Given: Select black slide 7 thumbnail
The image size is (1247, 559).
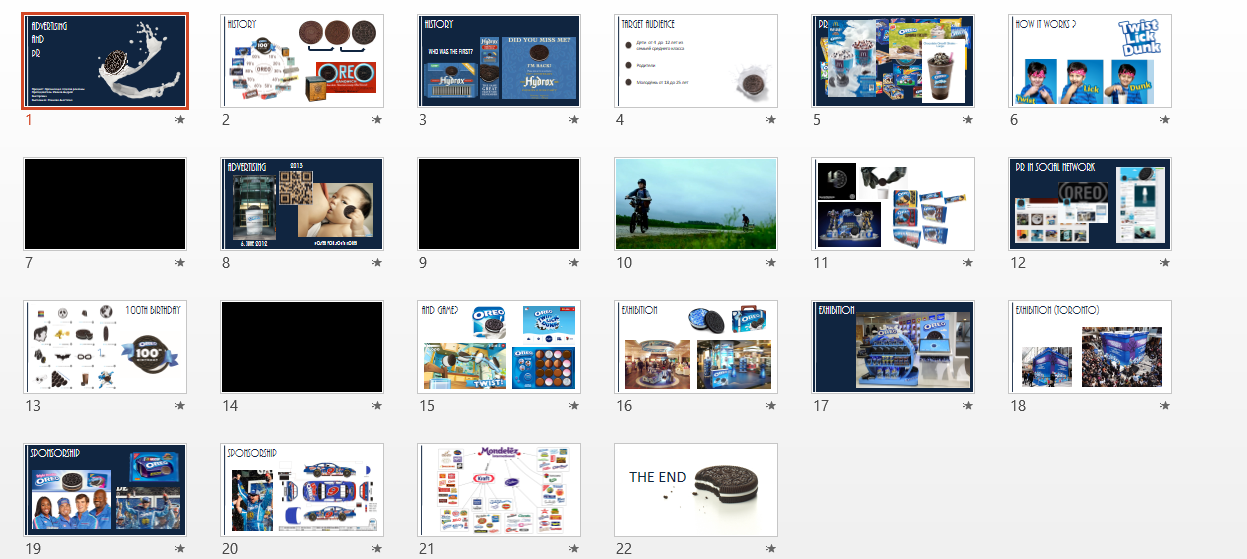Looking at the screenshot, I should point(105,204).
